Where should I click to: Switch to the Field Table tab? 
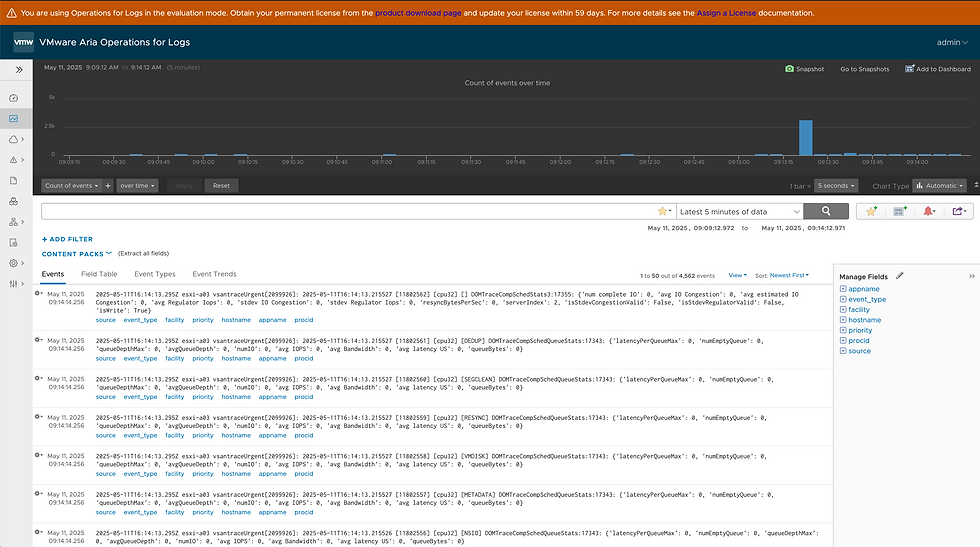point(99,274)
